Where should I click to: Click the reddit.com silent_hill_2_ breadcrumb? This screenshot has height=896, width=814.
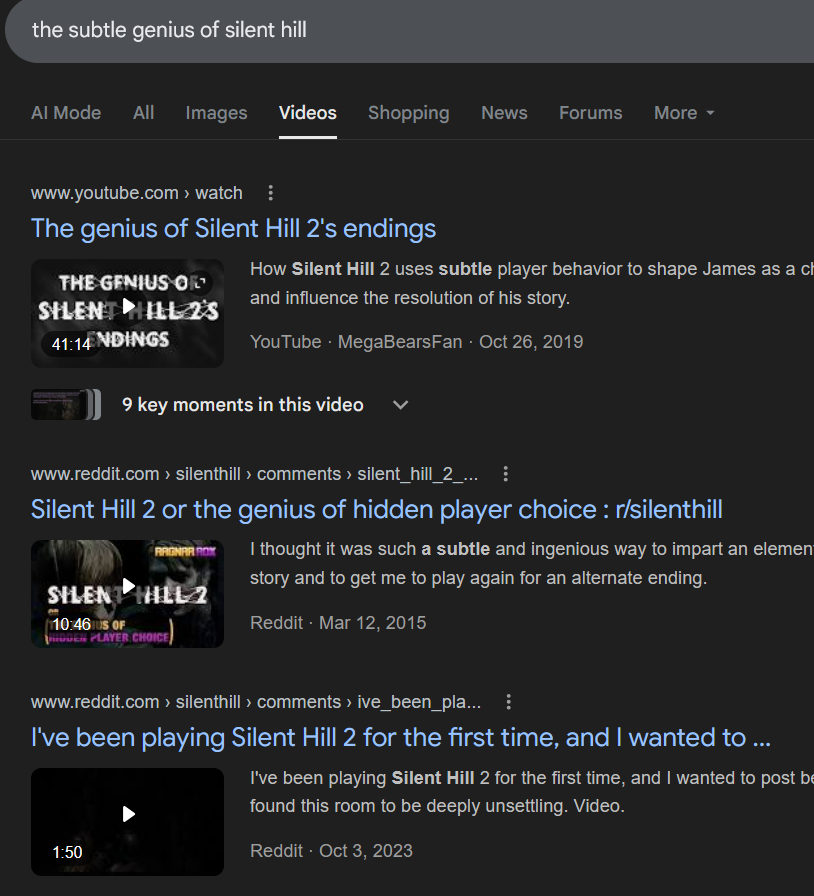coord(254,474)
